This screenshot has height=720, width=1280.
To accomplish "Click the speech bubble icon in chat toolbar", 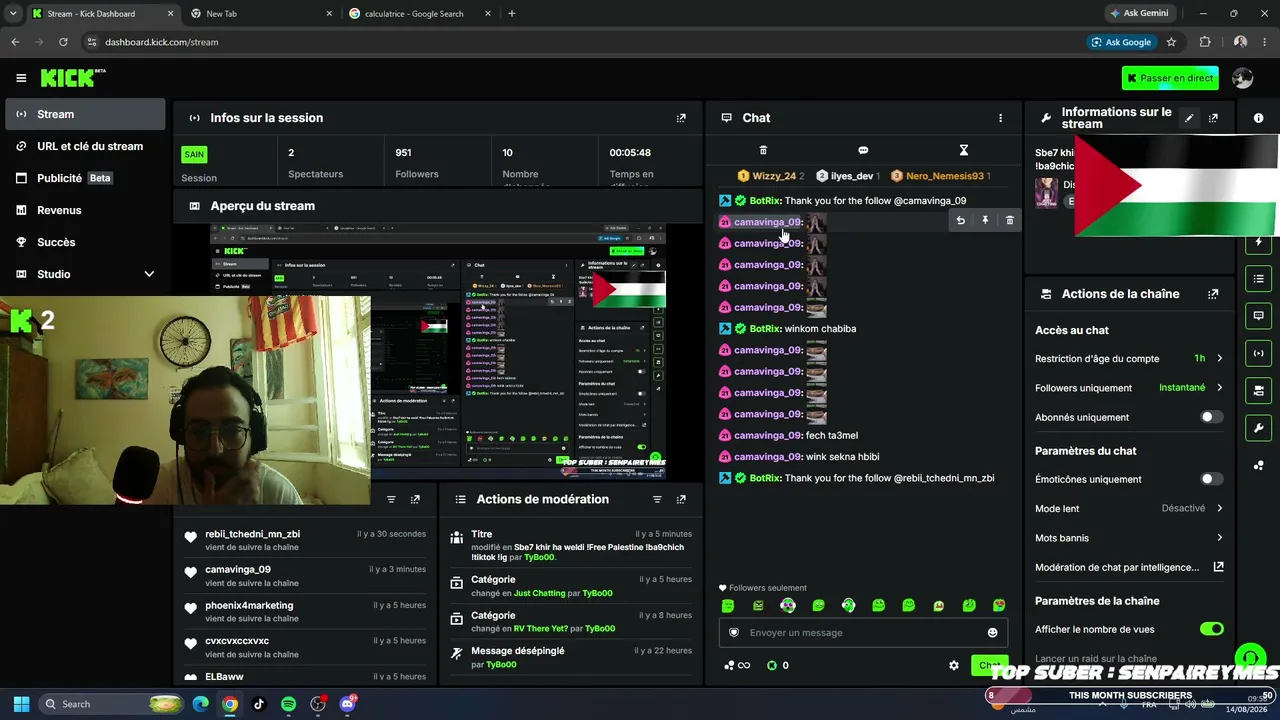I will click(x=863, y=151).
